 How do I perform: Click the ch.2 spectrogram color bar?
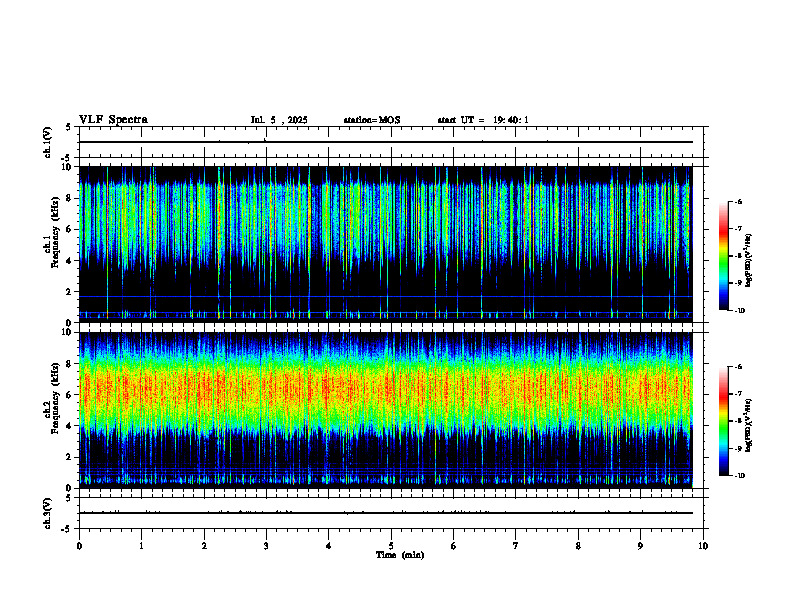point(723,421)
